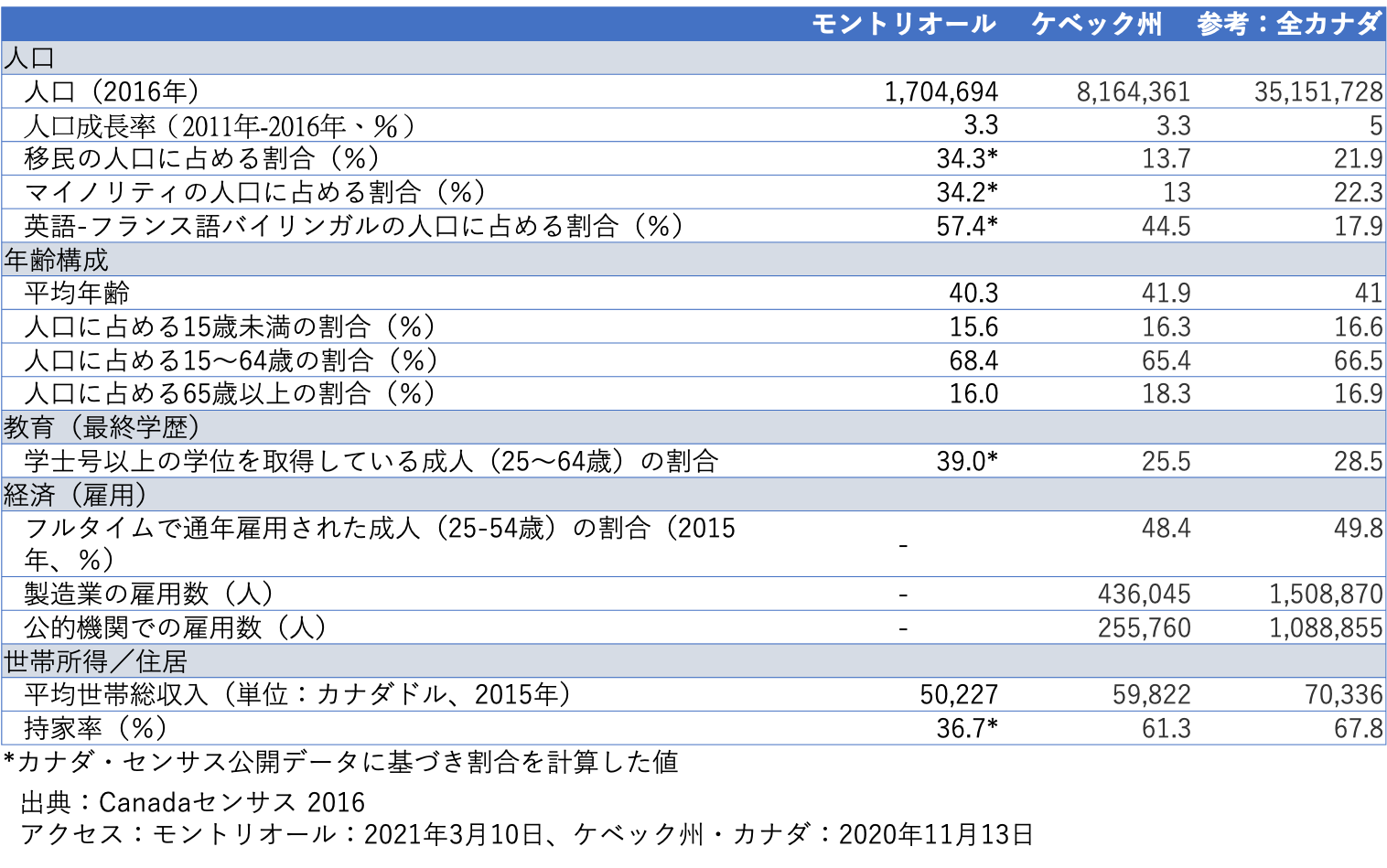Select the 製造業の雇用数（人） row label
The width and height of the screenshot is (1387, 868).
(149, 594)
